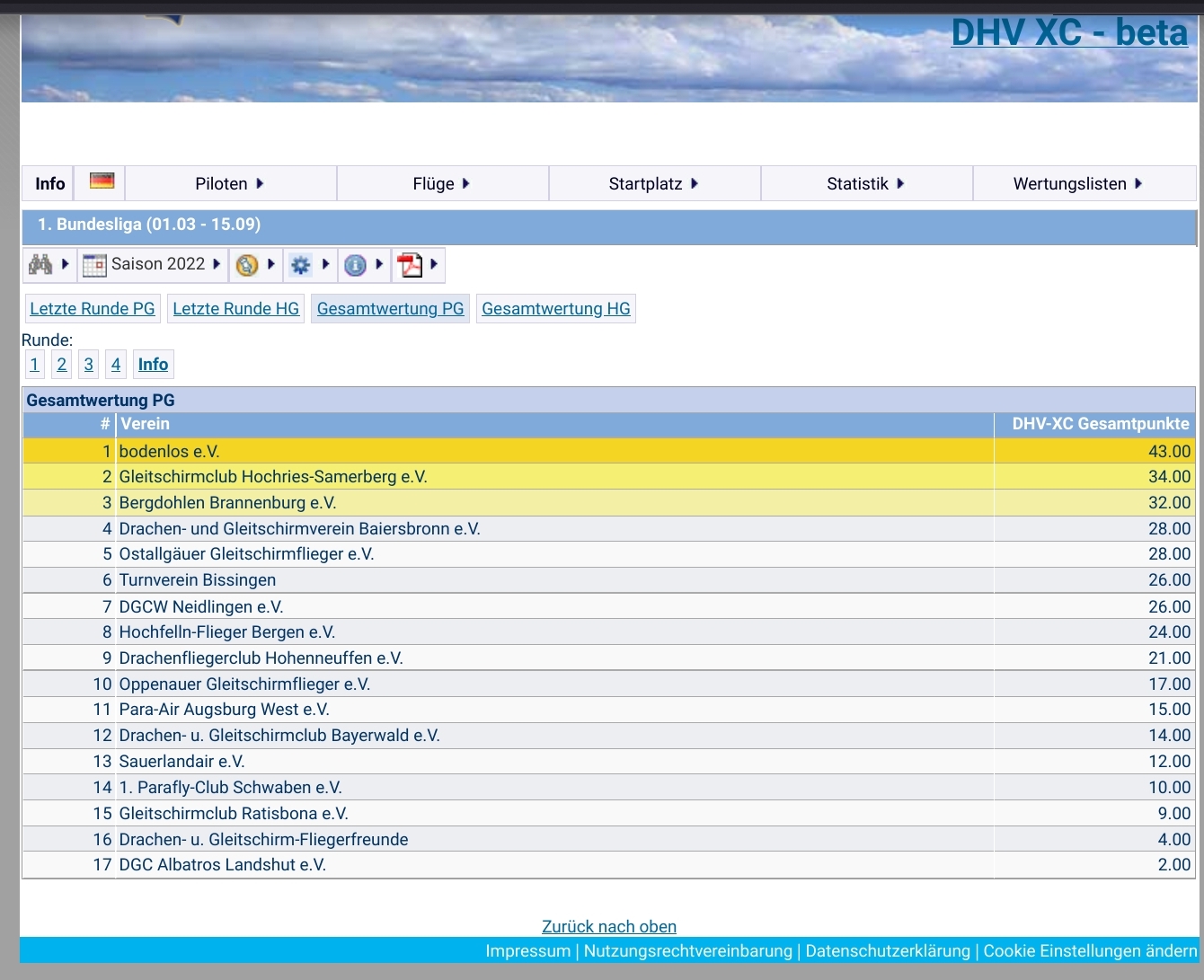Expand arrow beside the globe icon

[271, 264]
